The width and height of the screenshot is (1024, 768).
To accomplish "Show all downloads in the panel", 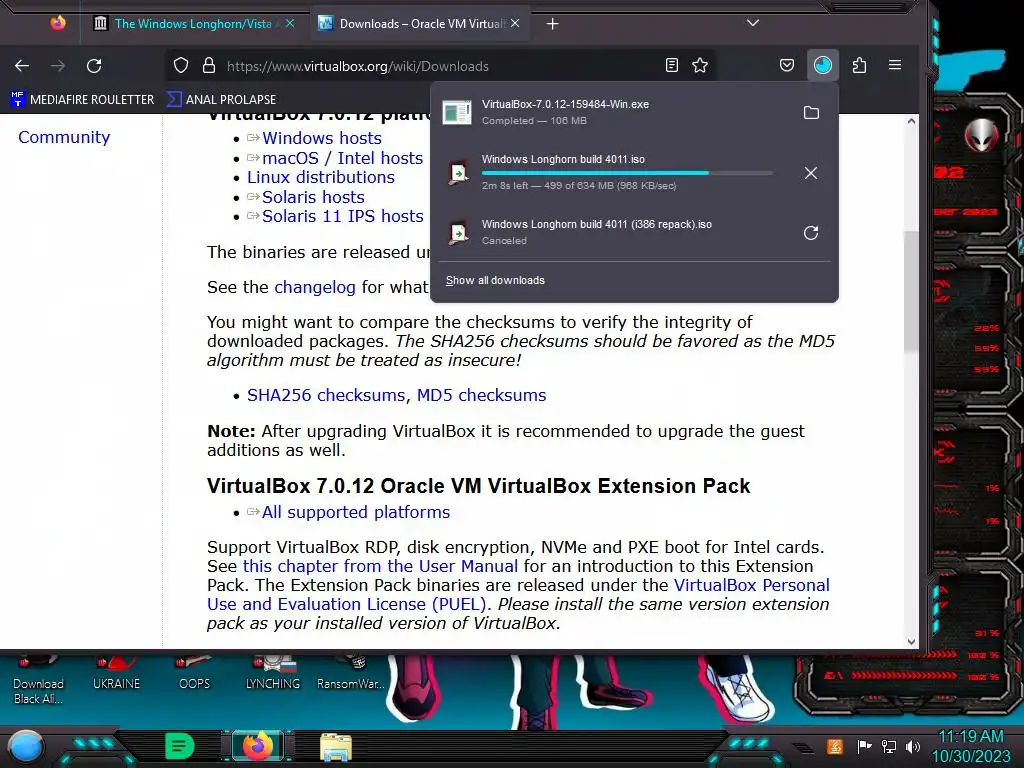I will tap(495, 280).
